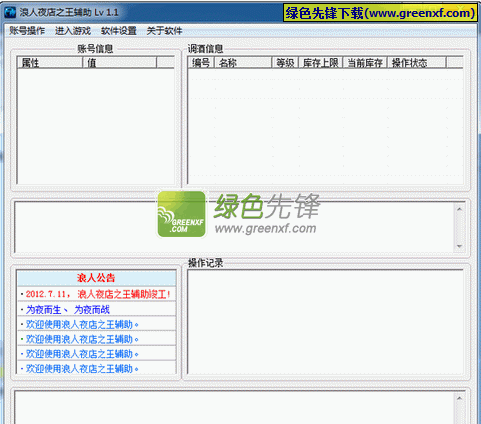Click the 操作状态 column header
This screenshot has width=481, height=424.
coord(416,63)
